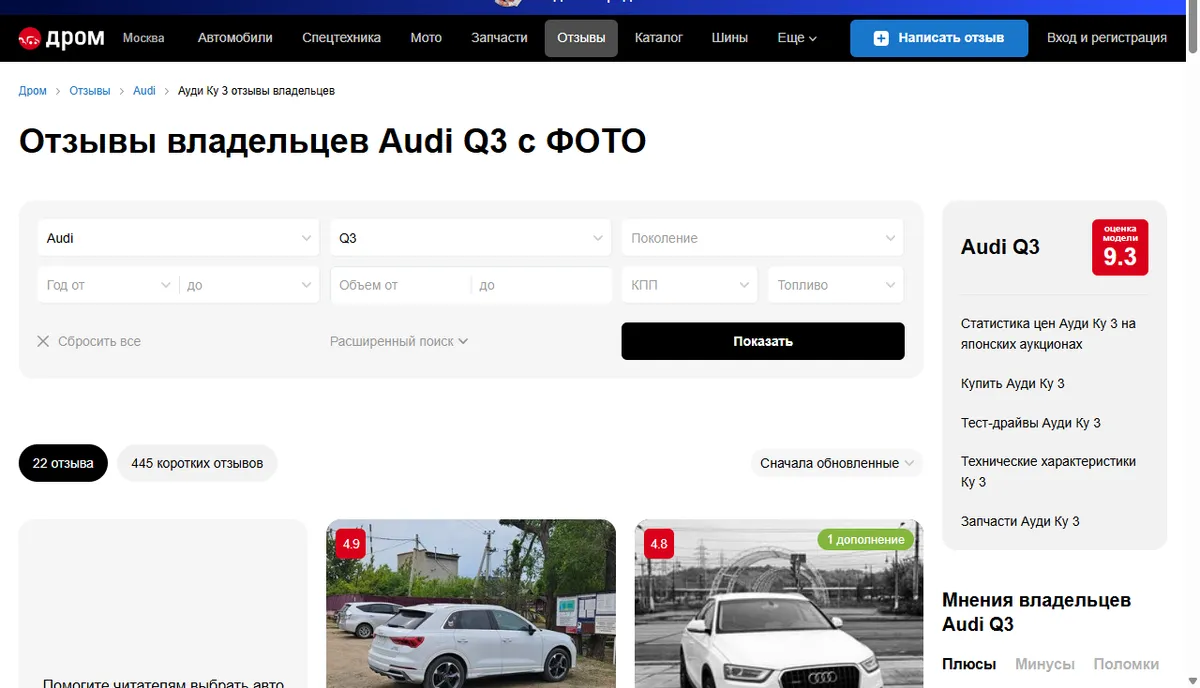1200x688 pixels.
Task: Click the Показать button
Action: (763, 341)
